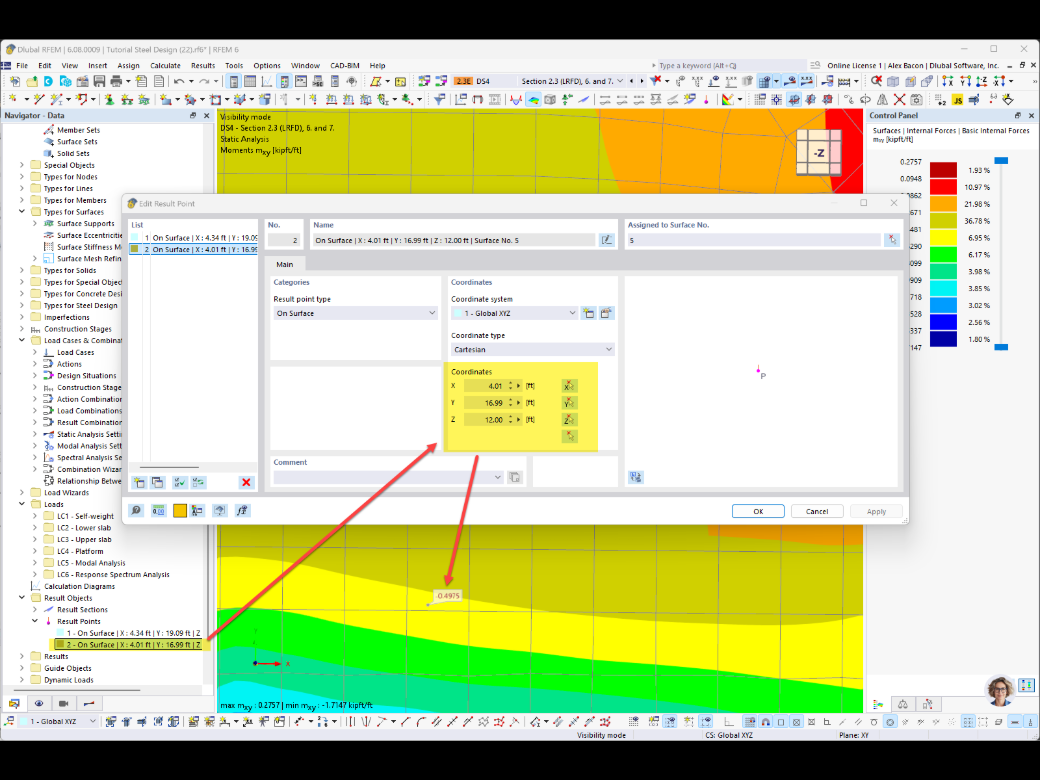Click the -Z face of the view cube
The height and width of the screenshot is (780, 1040).
(x=819, y=153)
